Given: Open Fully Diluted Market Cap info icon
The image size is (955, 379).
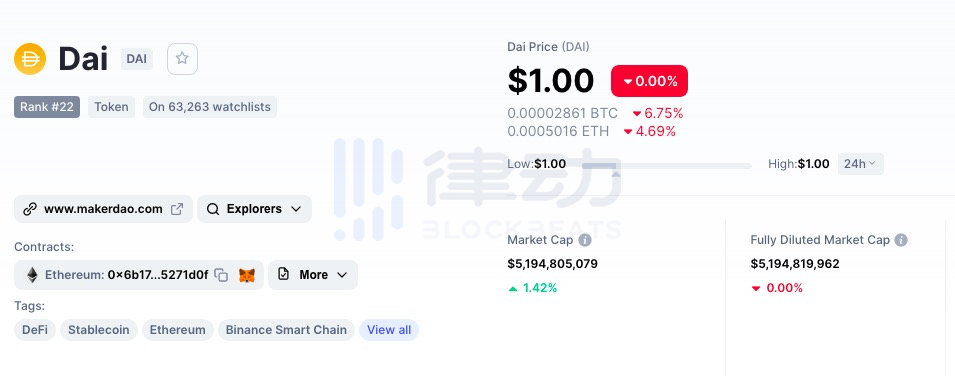Looking at the screenshot, I should 901,240.
